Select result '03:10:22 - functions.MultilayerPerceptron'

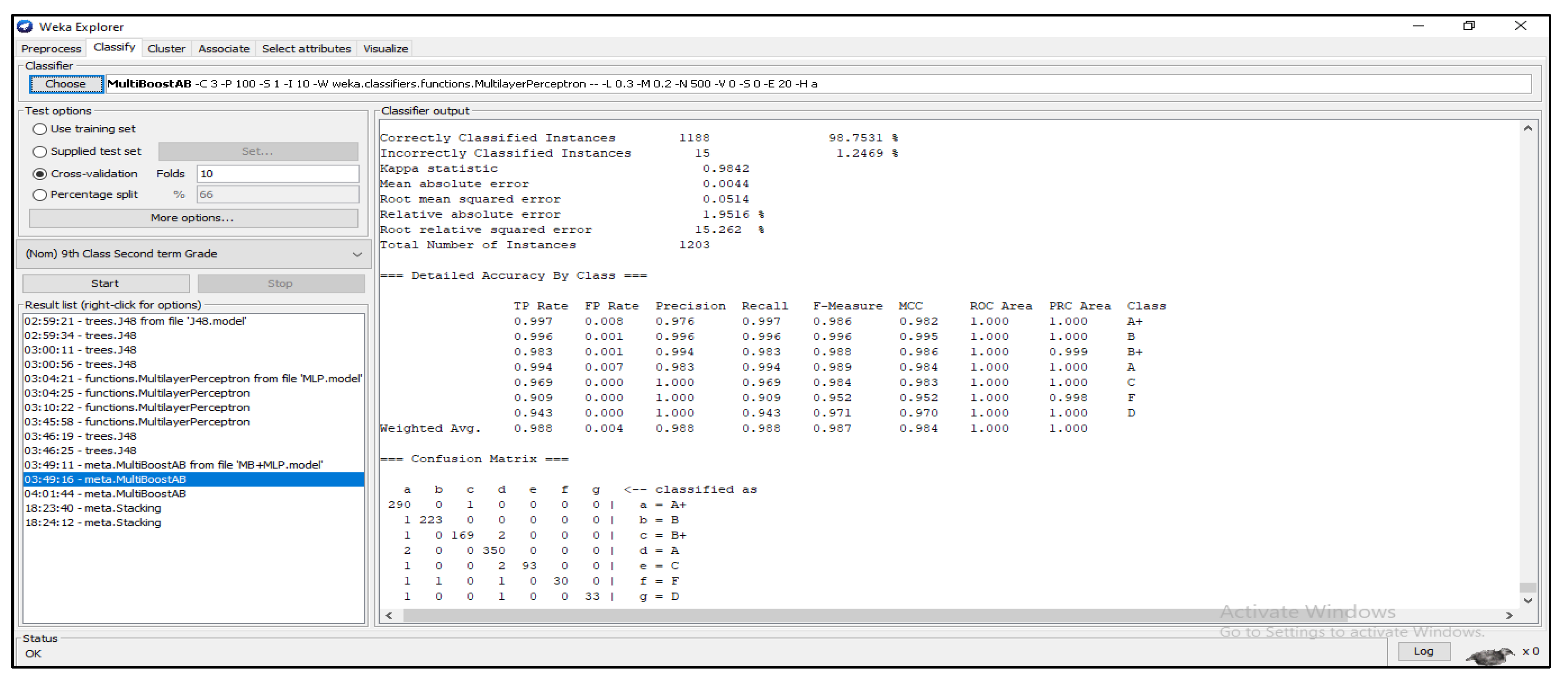coord(193,408)
